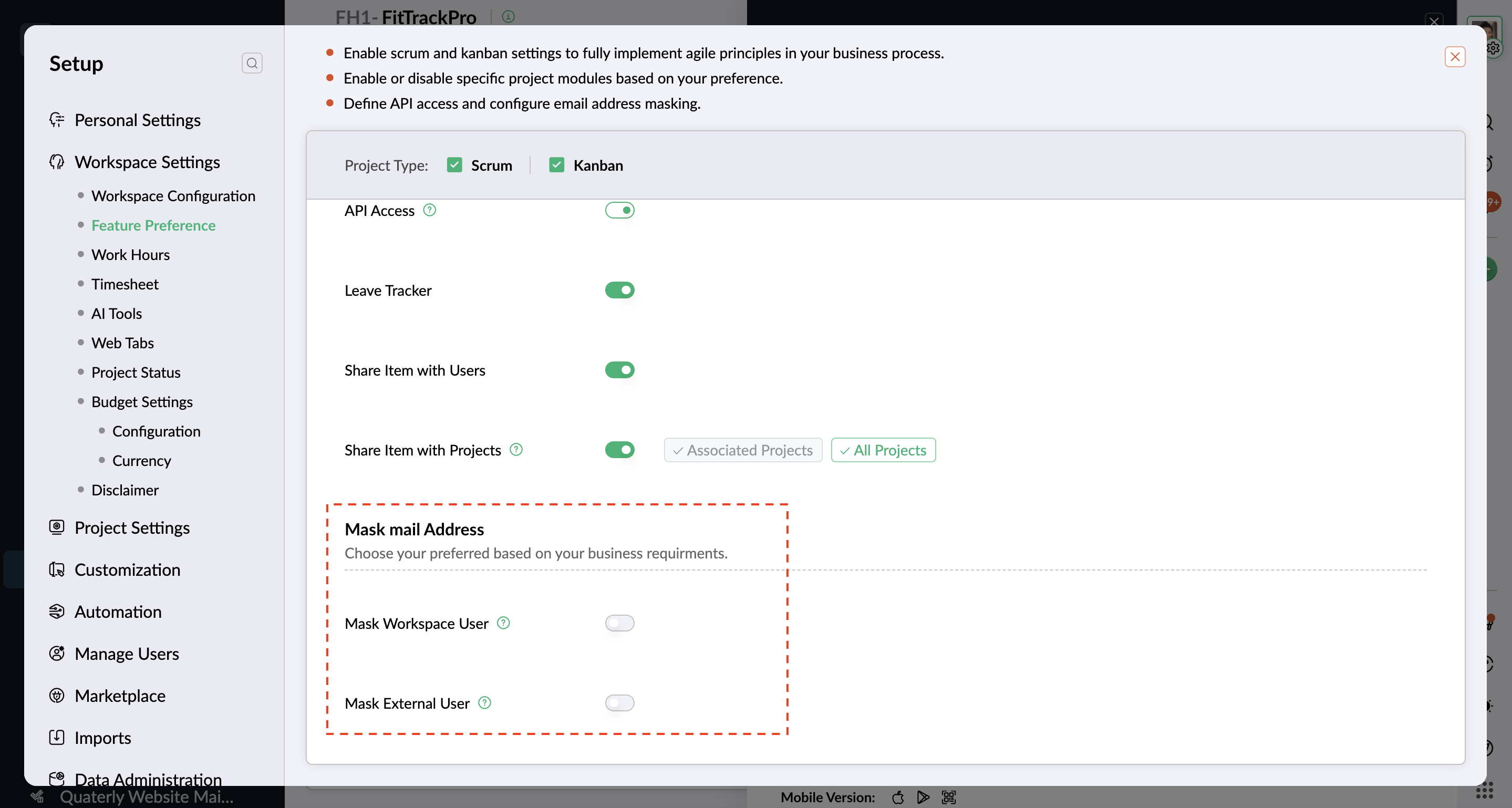Expand the Project Settings section
The image size is (1512, 808).
(x=132, y=527)
